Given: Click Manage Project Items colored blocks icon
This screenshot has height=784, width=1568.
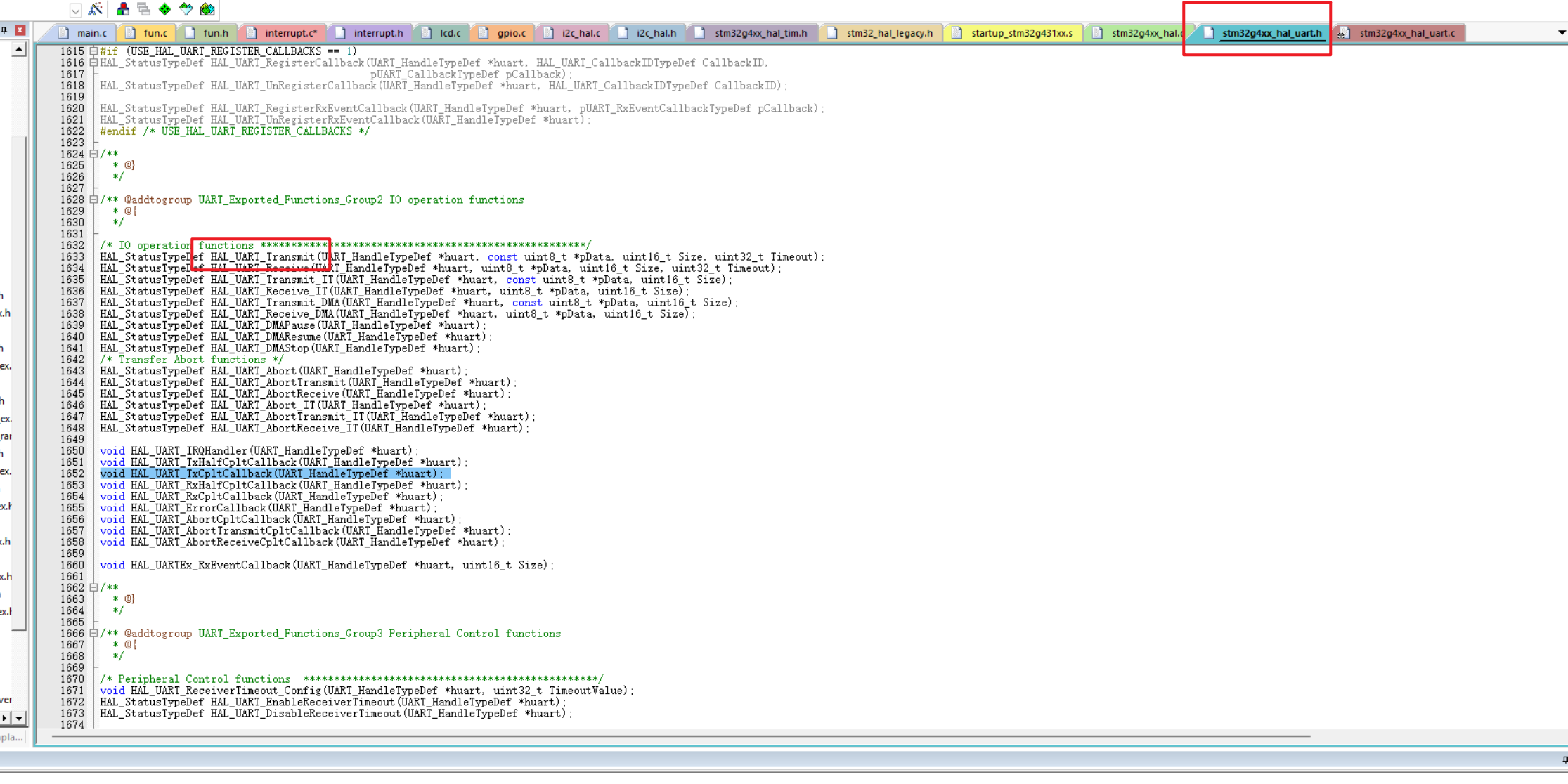Looking at the screenshot, I should 123,9.
